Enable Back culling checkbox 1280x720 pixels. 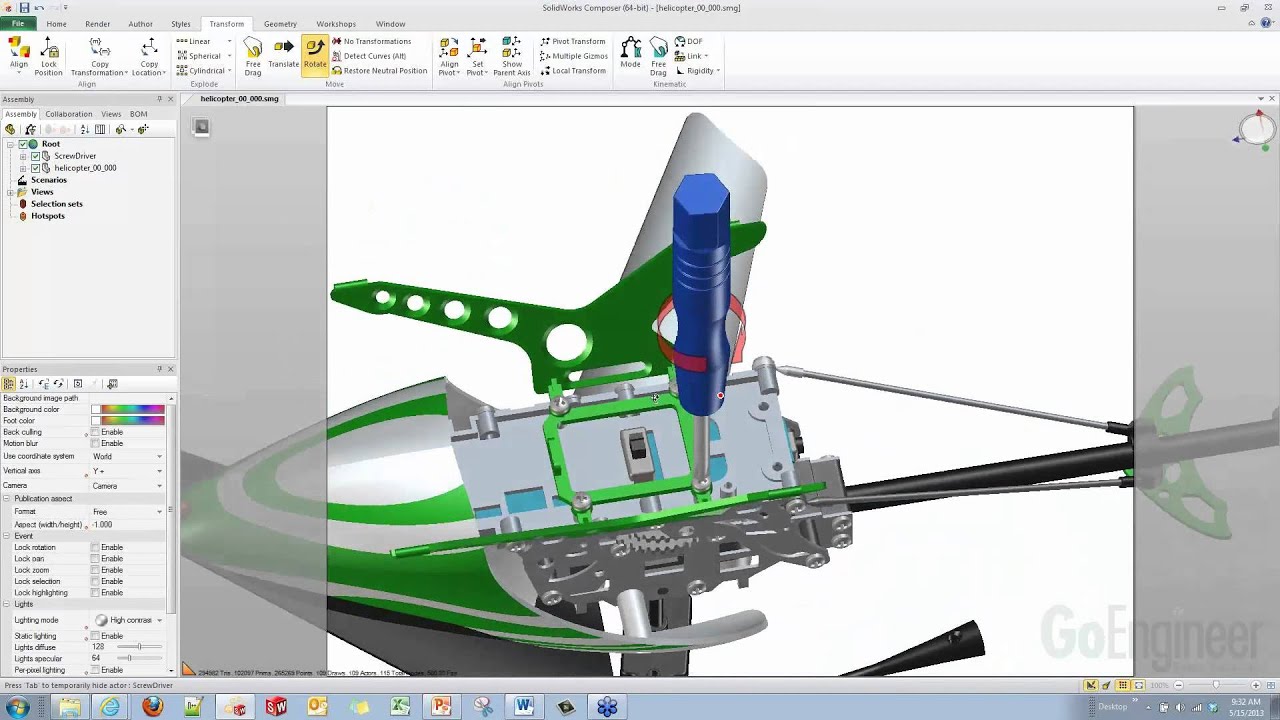tap(95, 432)
